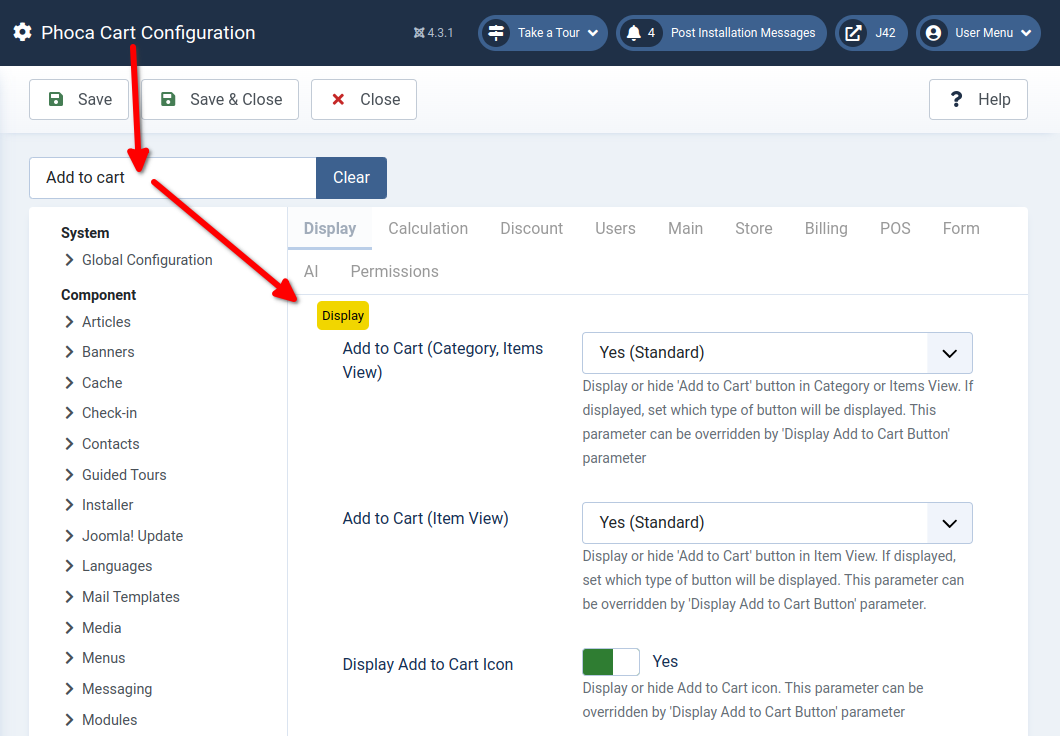The height and width of the screenshot is (736, 1060).
Task: Switch to the Calculation tab
Action: pyautogui.click(x=428, y=228)
